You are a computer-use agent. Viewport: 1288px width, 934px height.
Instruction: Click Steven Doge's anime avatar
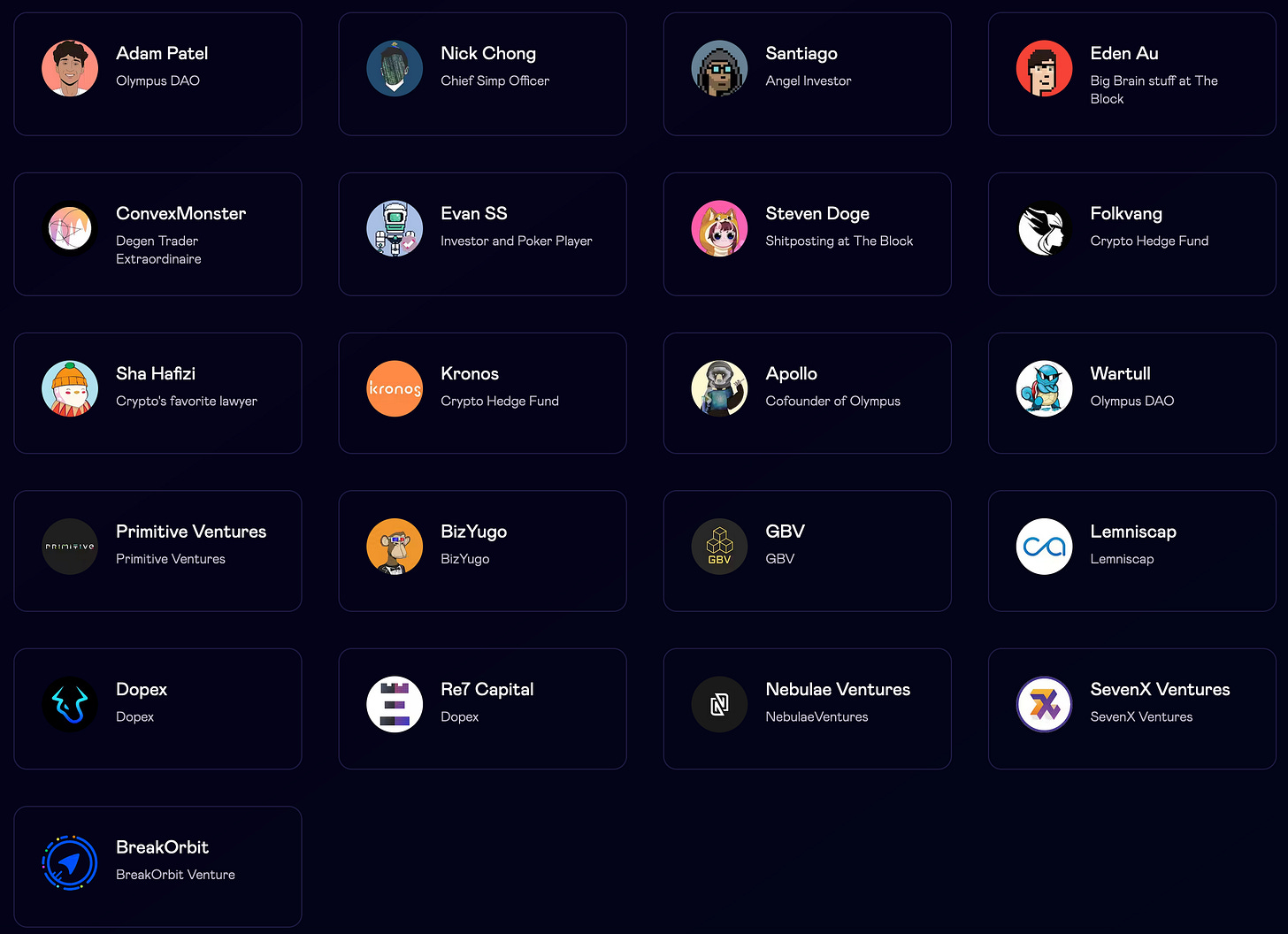[x=719, y=228]
